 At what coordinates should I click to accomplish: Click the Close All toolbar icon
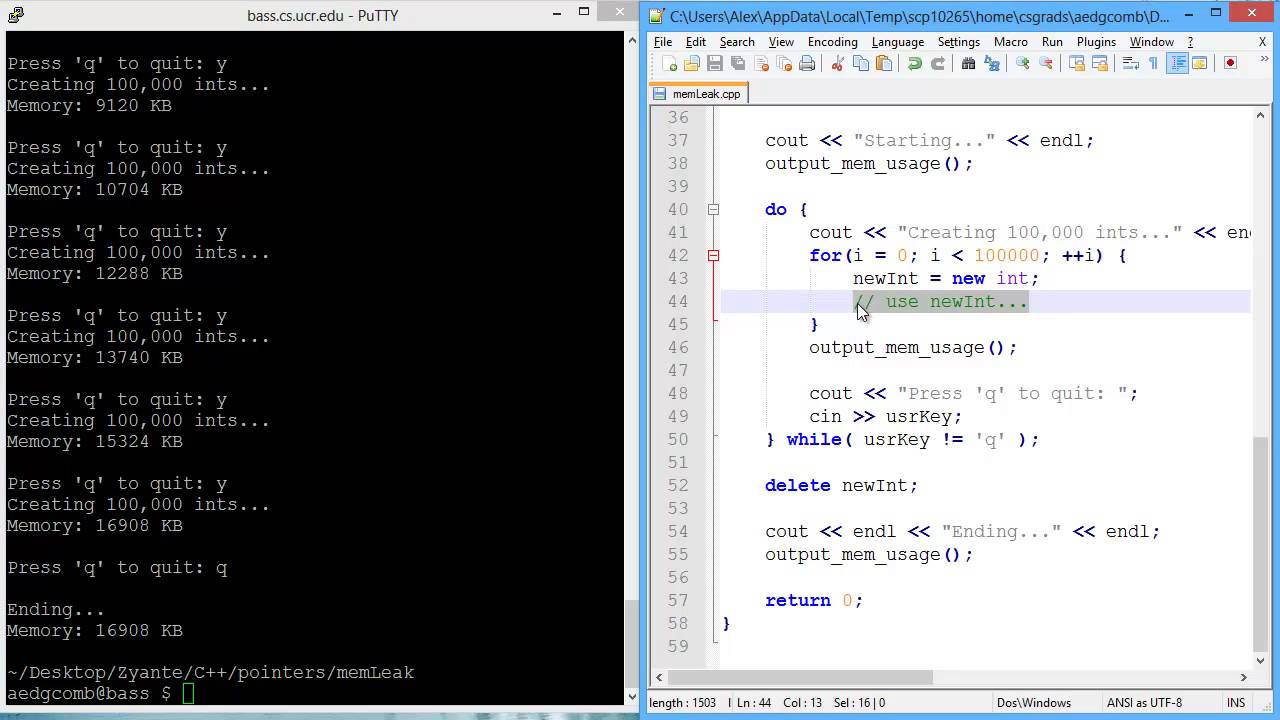(785, 63)
